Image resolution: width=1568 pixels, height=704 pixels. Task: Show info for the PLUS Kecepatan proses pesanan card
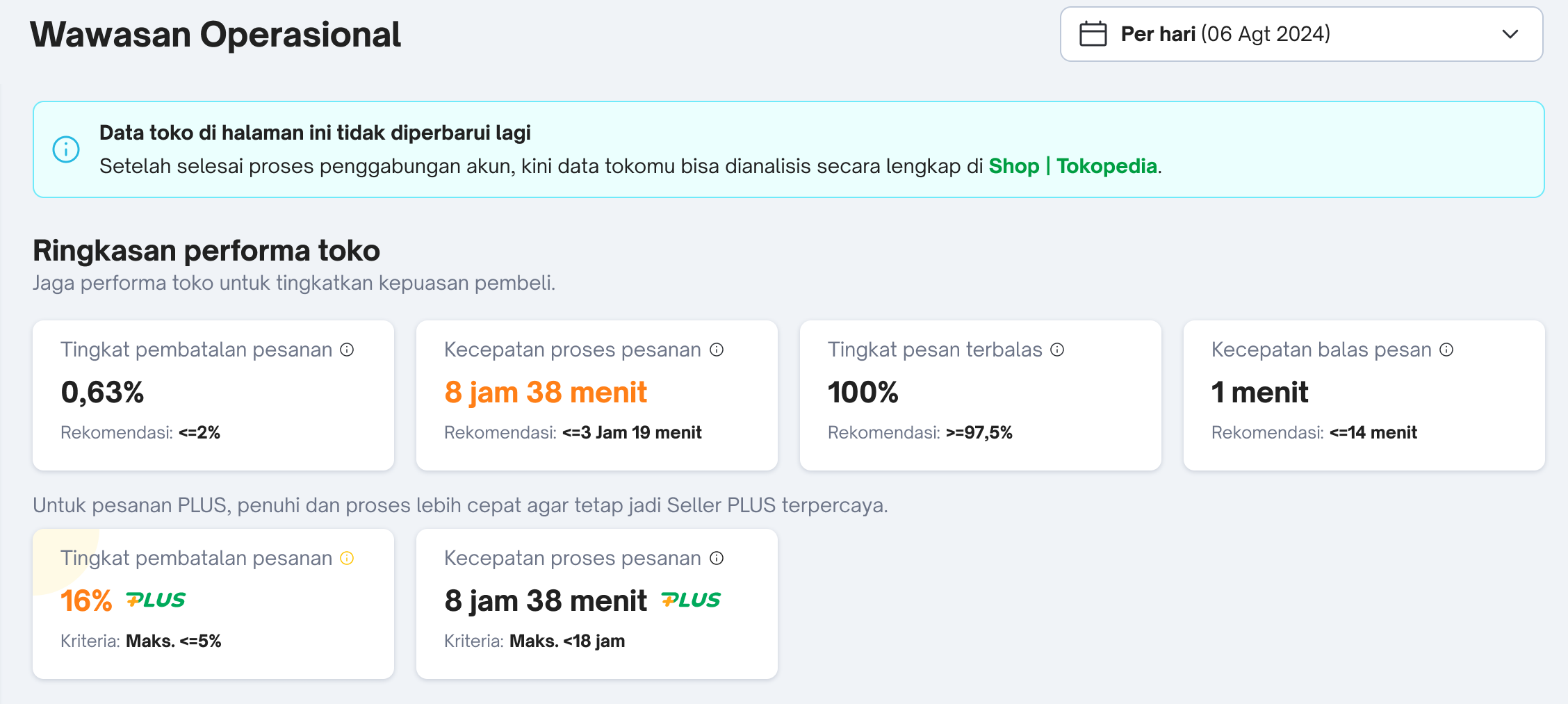click(717, 558)
